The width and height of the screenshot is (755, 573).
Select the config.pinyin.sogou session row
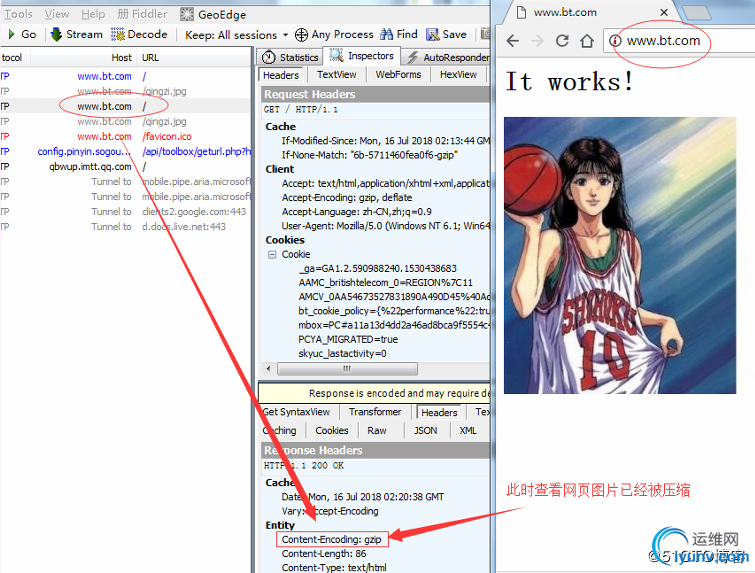(125, 151)
